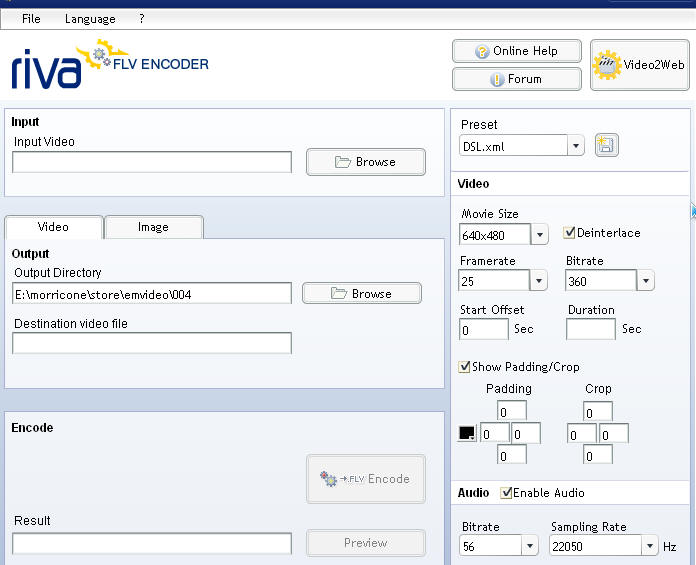This screenshot has width=696, height=565.
Task: Expand the audio Bitrate dropdown showing 56
Action: pos(530,545)
